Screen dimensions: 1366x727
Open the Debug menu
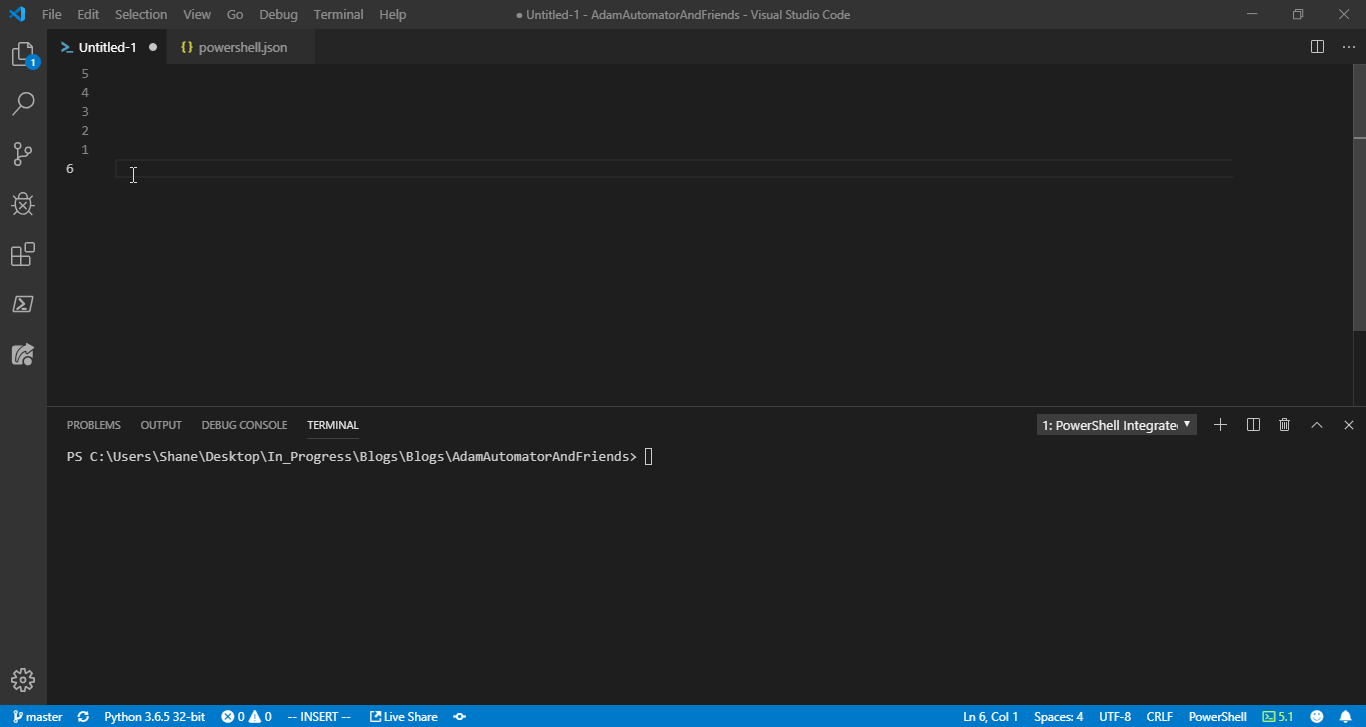click(278, 14)
